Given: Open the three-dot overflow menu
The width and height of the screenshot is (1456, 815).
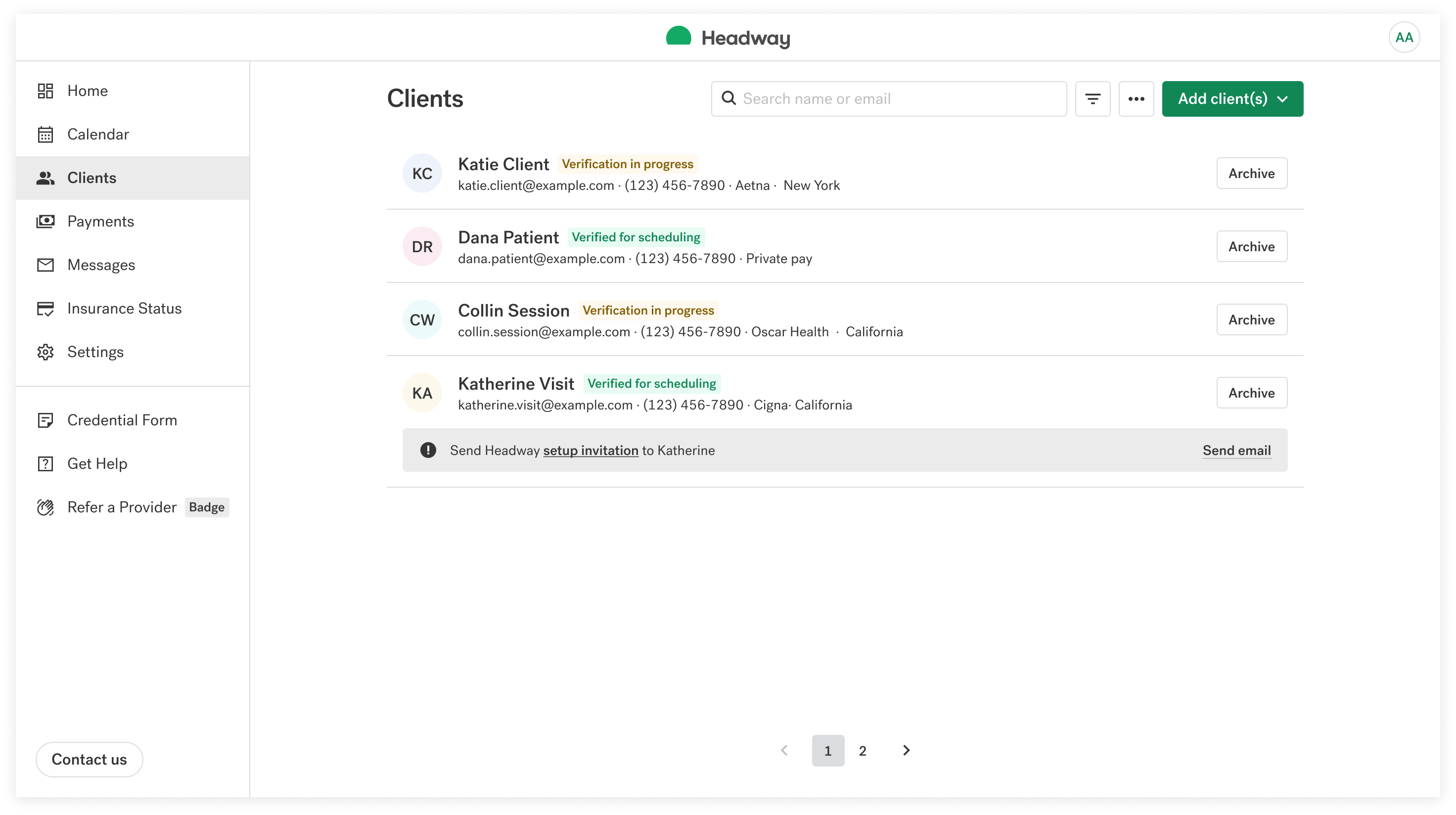Looking at the screenshot, I should coord(1136,98).
